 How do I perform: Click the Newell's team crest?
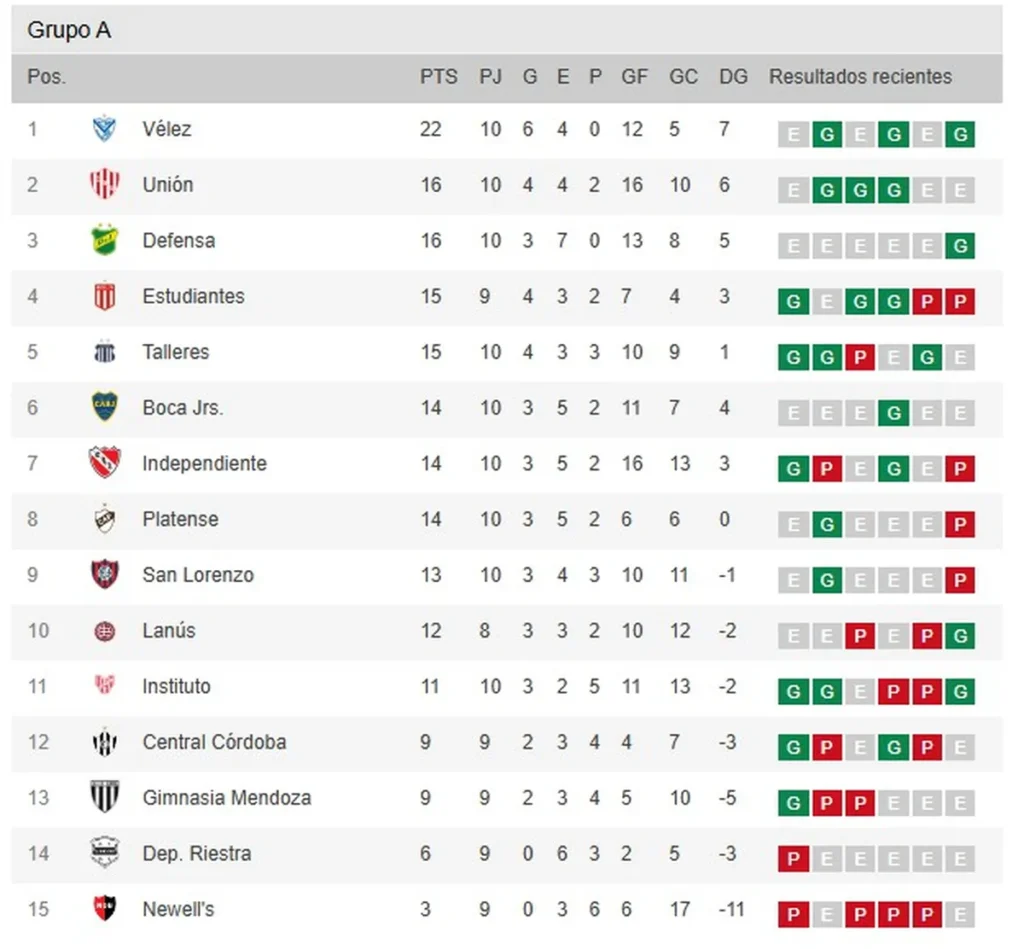point(104,909)
